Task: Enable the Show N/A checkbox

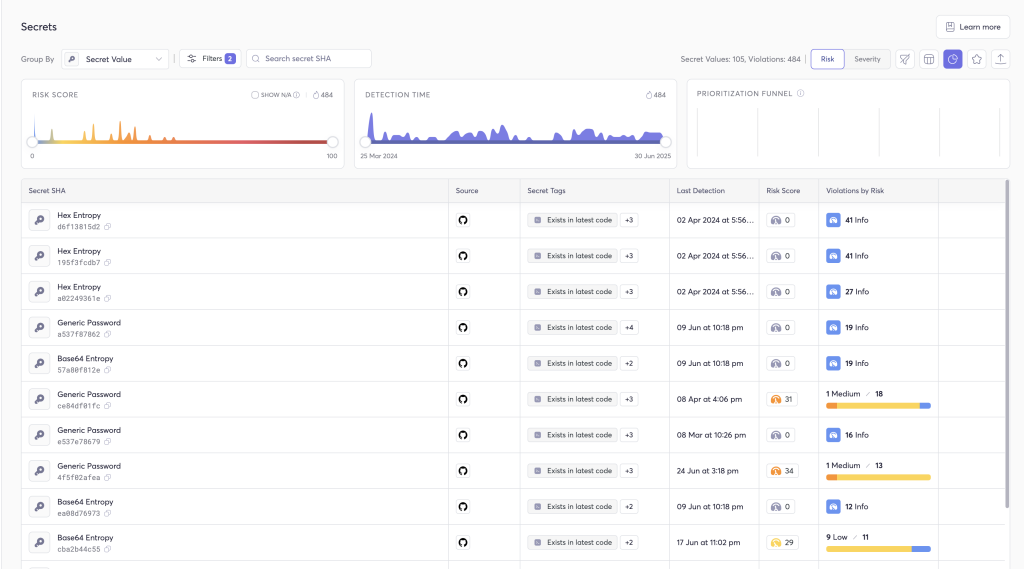Action: 256,95
